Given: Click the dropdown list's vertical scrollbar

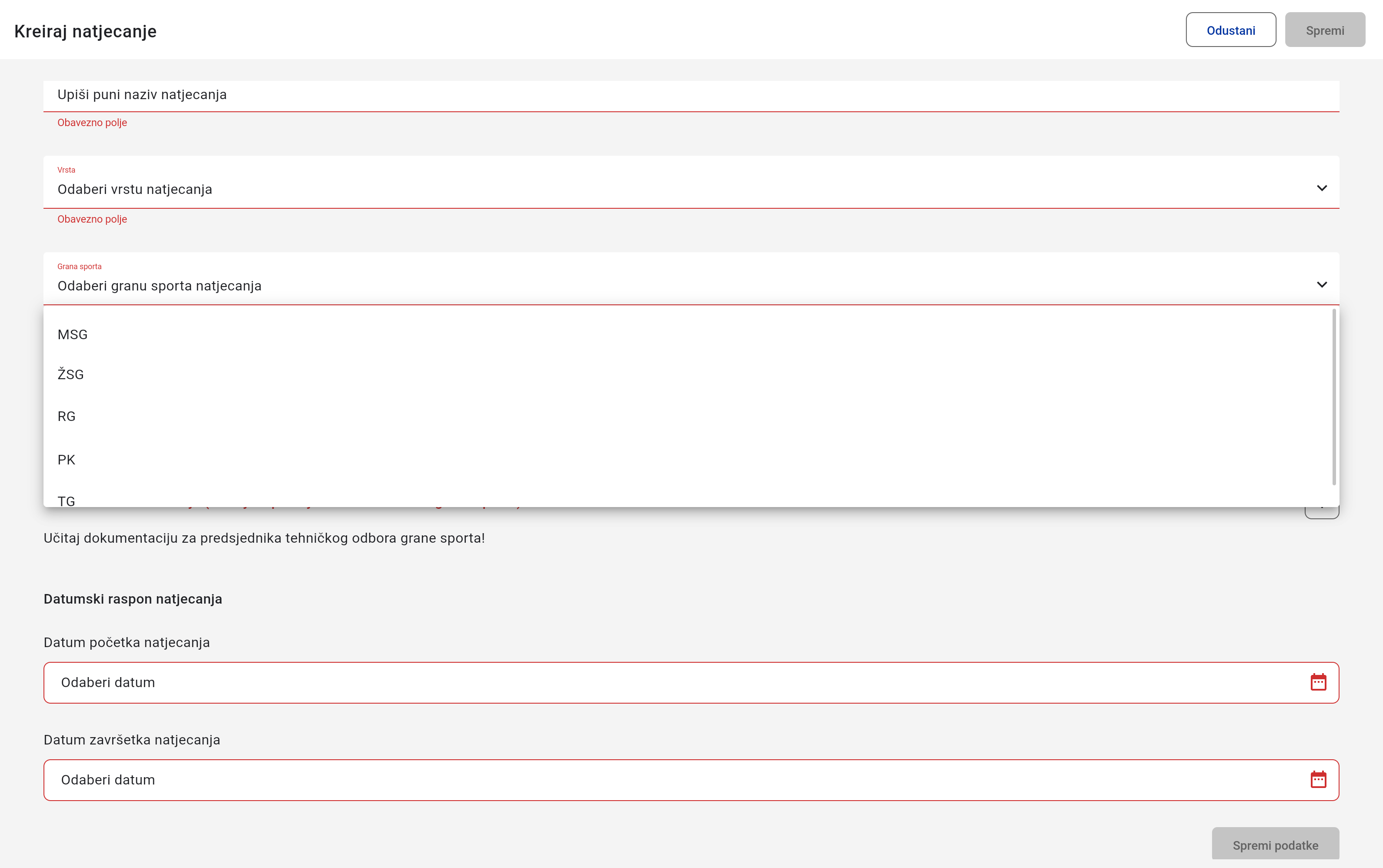Looking at the screenshot, I should pyautogui.click(x=1333, y=396).
